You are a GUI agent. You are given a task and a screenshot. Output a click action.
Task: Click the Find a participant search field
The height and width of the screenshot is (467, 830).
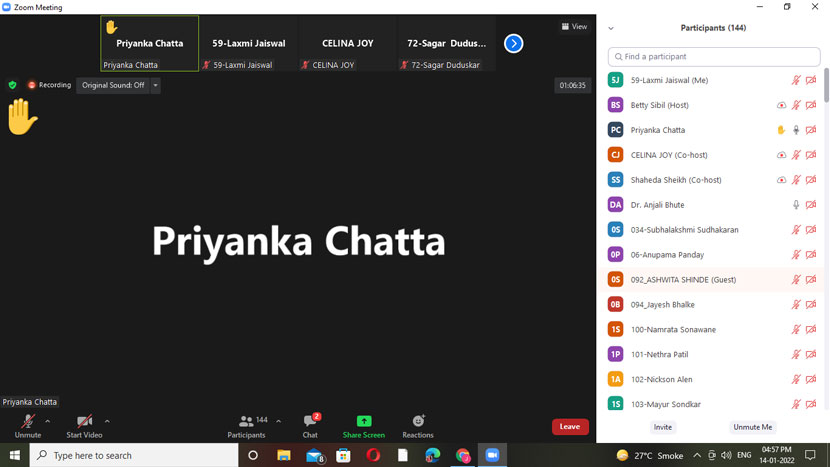click(x=714, y=57)
